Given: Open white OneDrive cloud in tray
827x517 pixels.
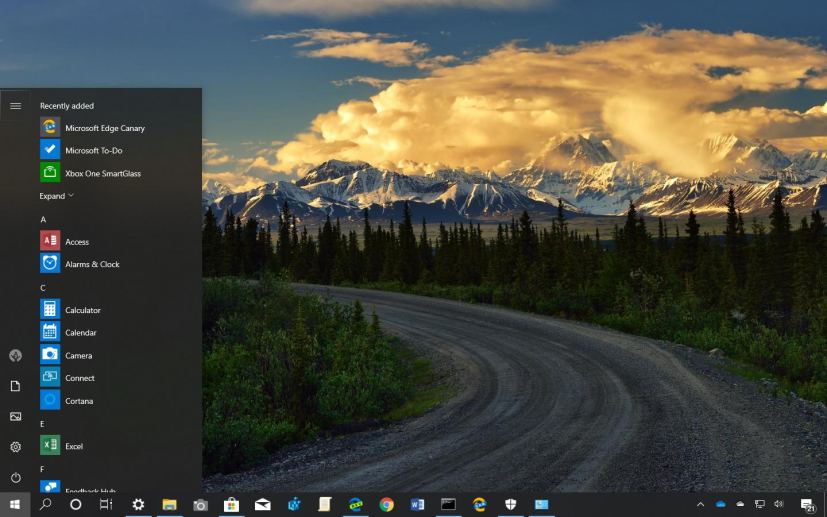Looking at the screenshot, I should 740,504.
